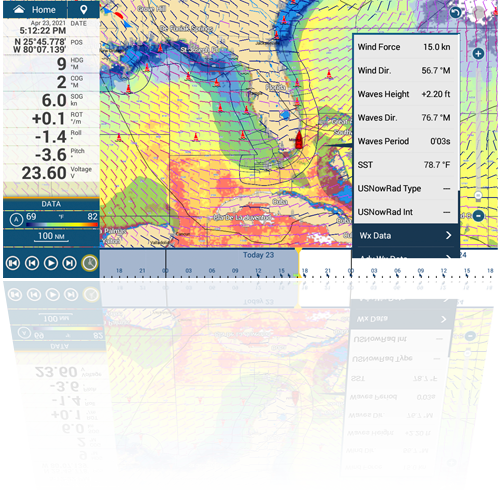The image size is (500, 500).
Task: Select the Wind Force data row
Action: click(404, 47)
